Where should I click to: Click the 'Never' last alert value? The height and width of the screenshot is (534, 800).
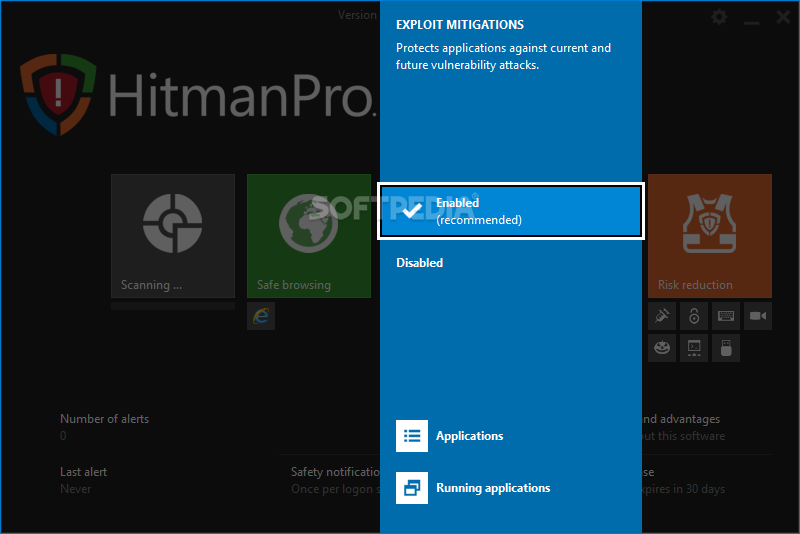76,489
